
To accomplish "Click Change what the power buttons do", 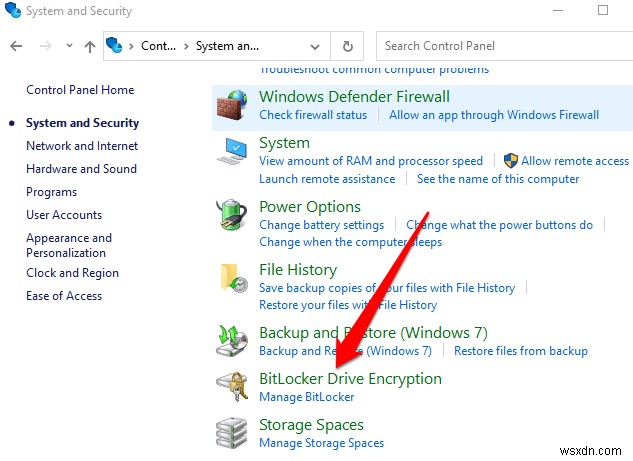I will tap(499, 225).
